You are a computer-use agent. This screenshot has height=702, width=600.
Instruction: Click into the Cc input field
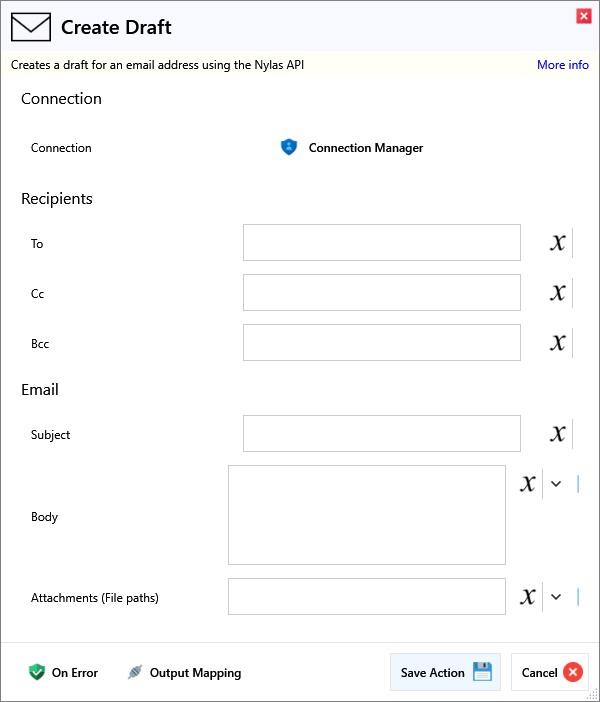coord(381,293)
